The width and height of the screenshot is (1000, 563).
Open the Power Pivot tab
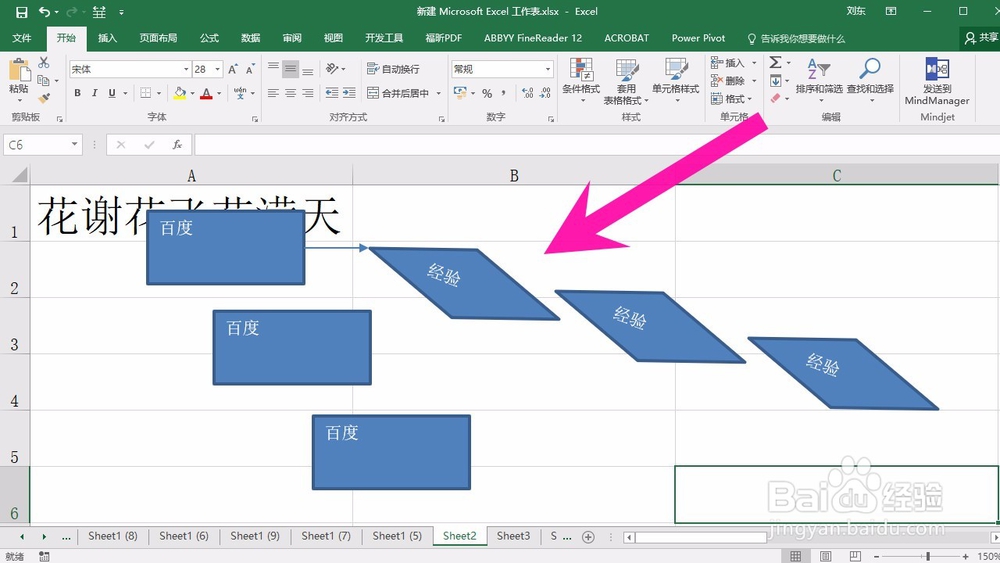698,38
